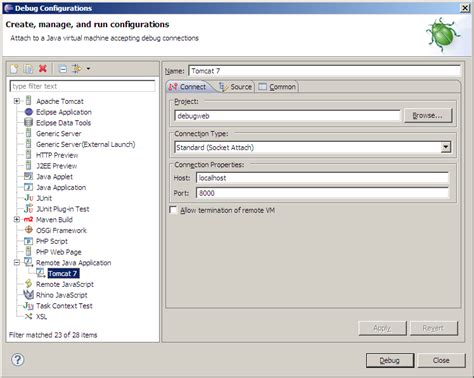Click the Host field showing localhost

[x=322, y=178]
